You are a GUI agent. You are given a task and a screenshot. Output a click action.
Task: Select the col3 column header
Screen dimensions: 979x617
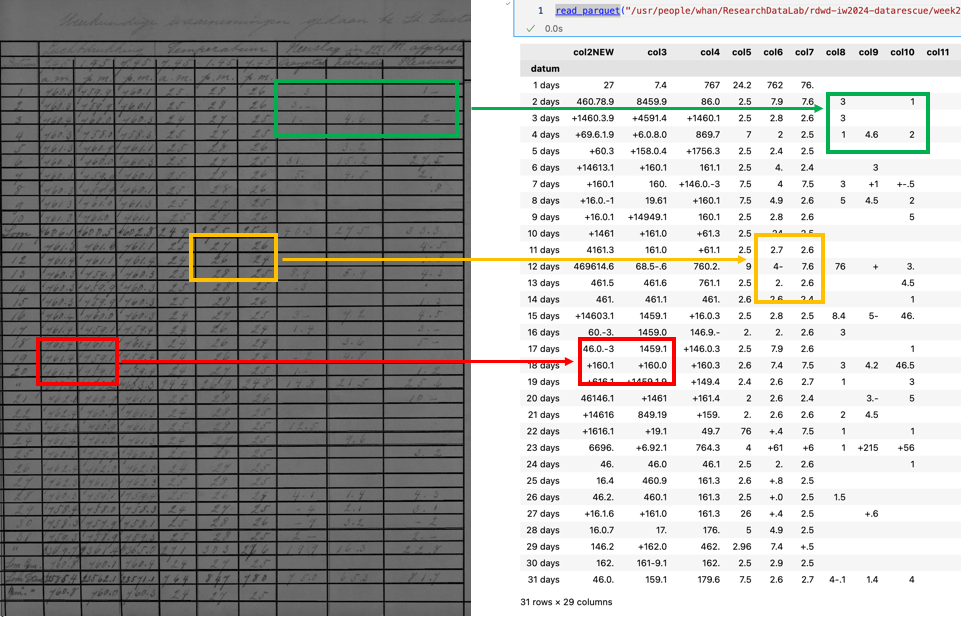pos(656,52)
